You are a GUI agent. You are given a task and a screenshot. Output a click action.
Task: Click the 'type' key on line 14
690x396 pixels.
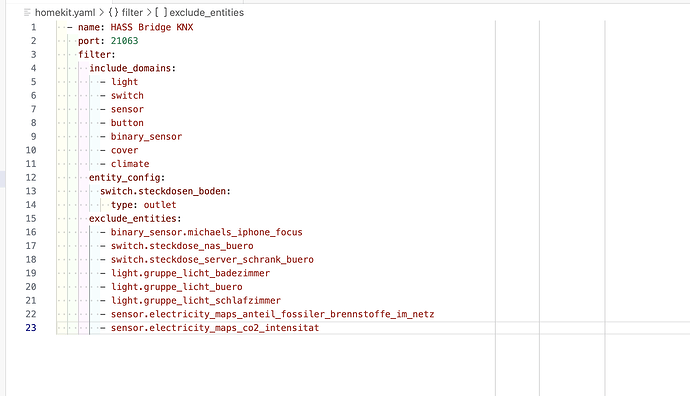(x=121, y=205)
